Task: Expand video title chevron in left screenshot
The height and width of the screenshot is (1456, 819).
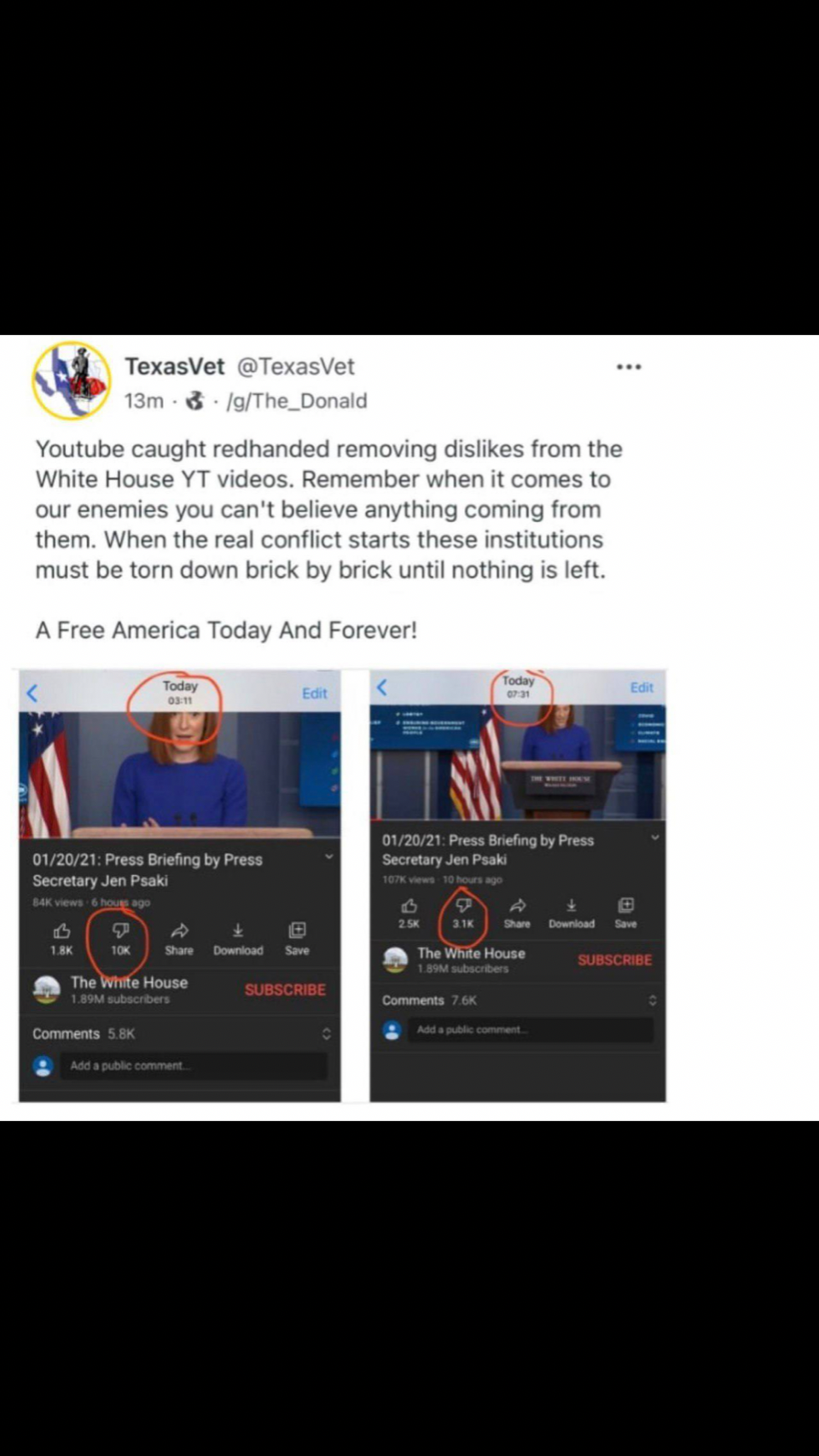Action: click(x=328, y=856)
